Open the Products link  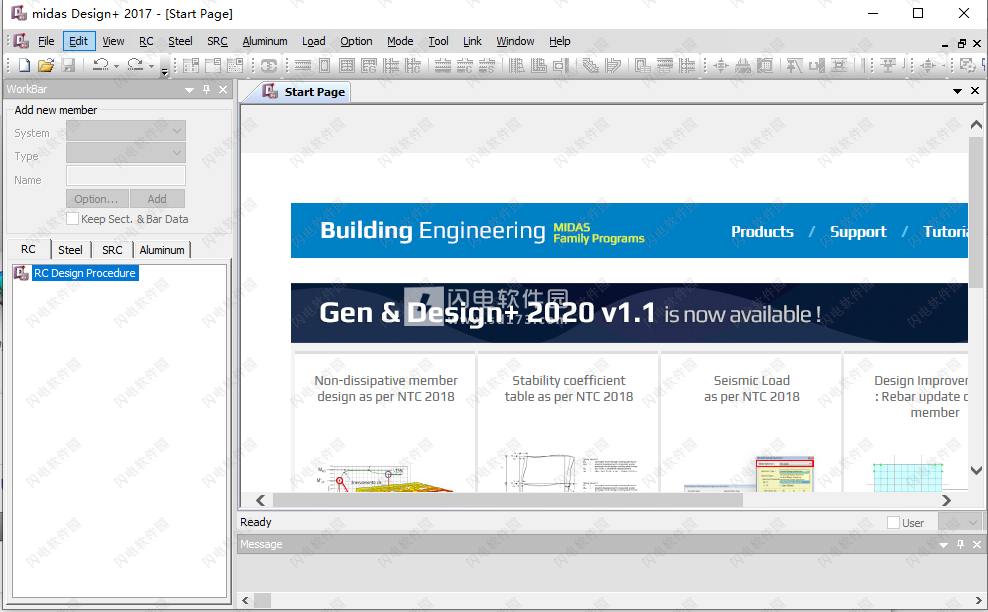point(762,231)
